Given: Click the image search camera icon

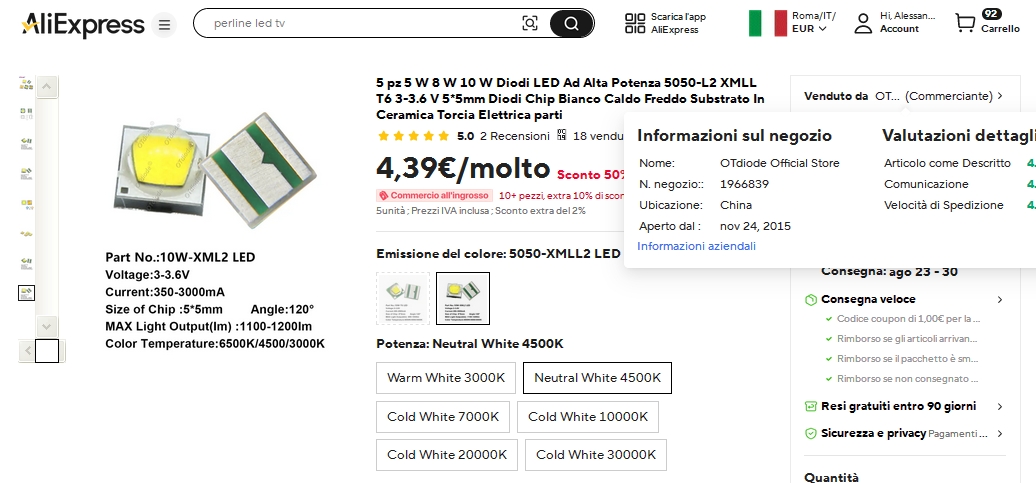Looking at the screenshot, I should coord(529,24).
